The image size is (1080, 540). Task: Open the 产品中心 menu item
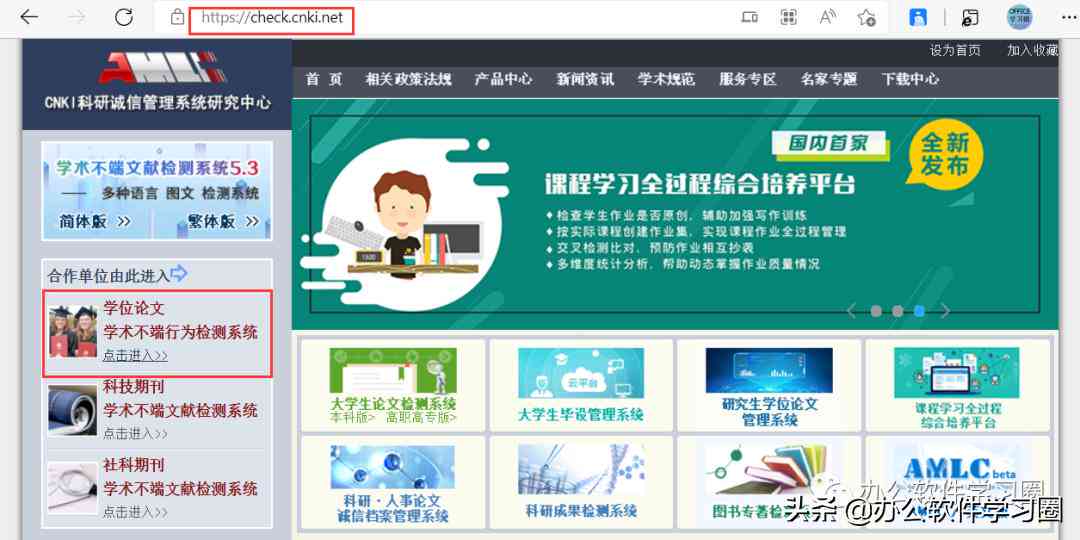(503, 79)
